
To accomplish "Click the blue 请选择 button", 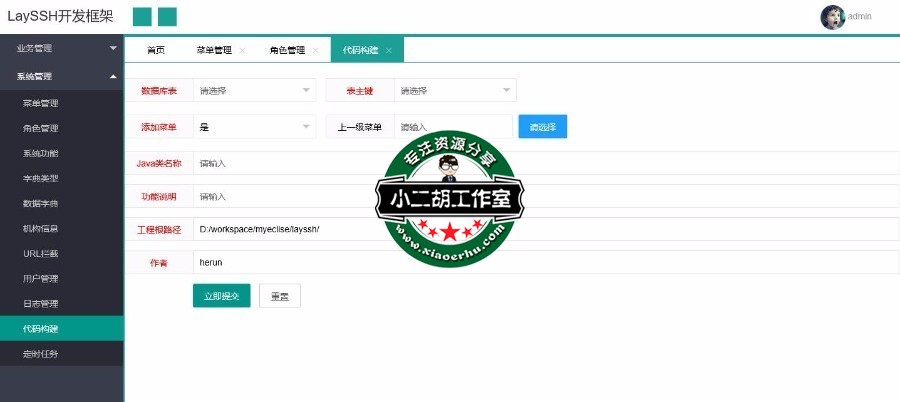I will coord(542,127).
